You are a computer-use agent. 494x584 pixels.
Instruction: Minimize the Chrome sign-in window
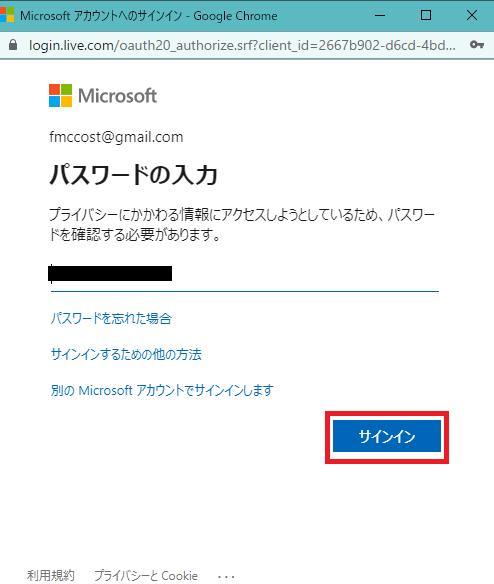click(380, 15)
